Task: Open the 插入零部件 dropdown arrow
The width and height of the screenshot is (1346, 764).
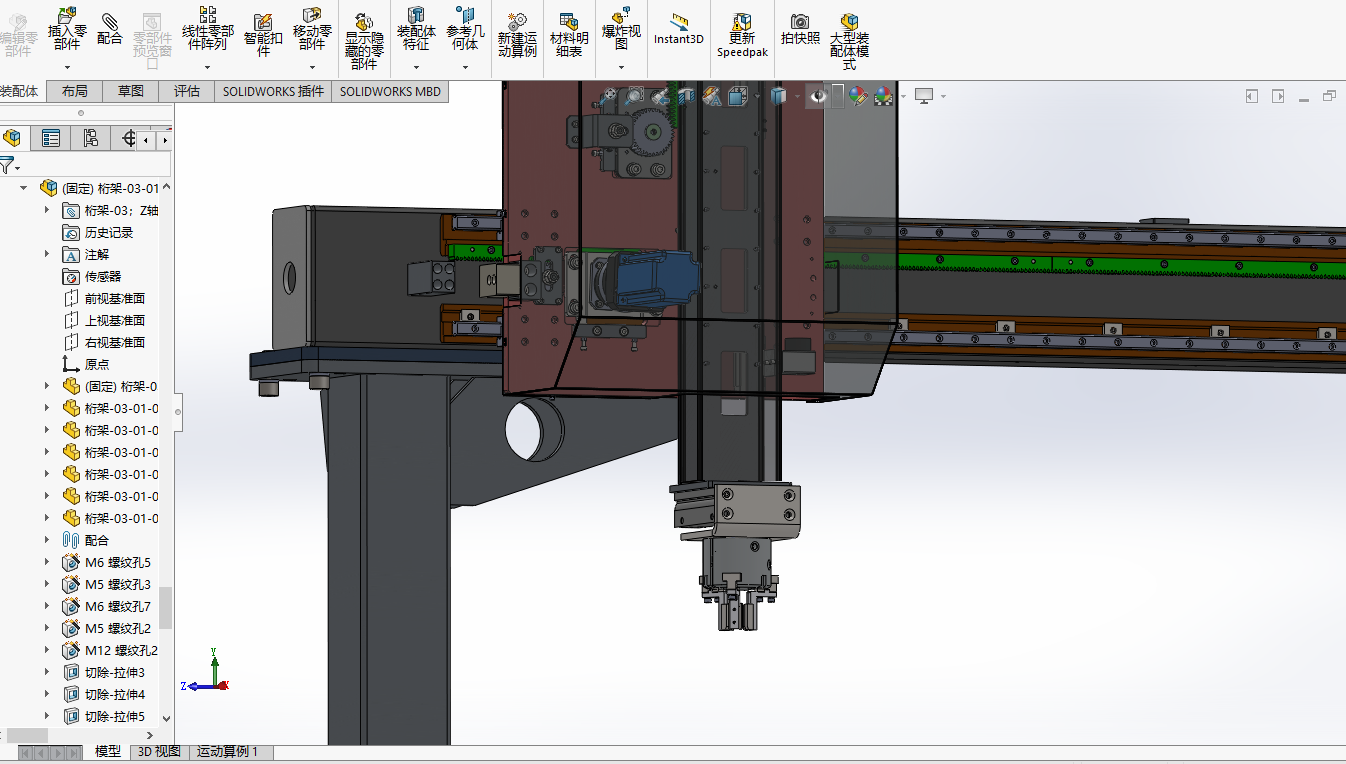Action: pyautogui.click(x=67, y=68)
